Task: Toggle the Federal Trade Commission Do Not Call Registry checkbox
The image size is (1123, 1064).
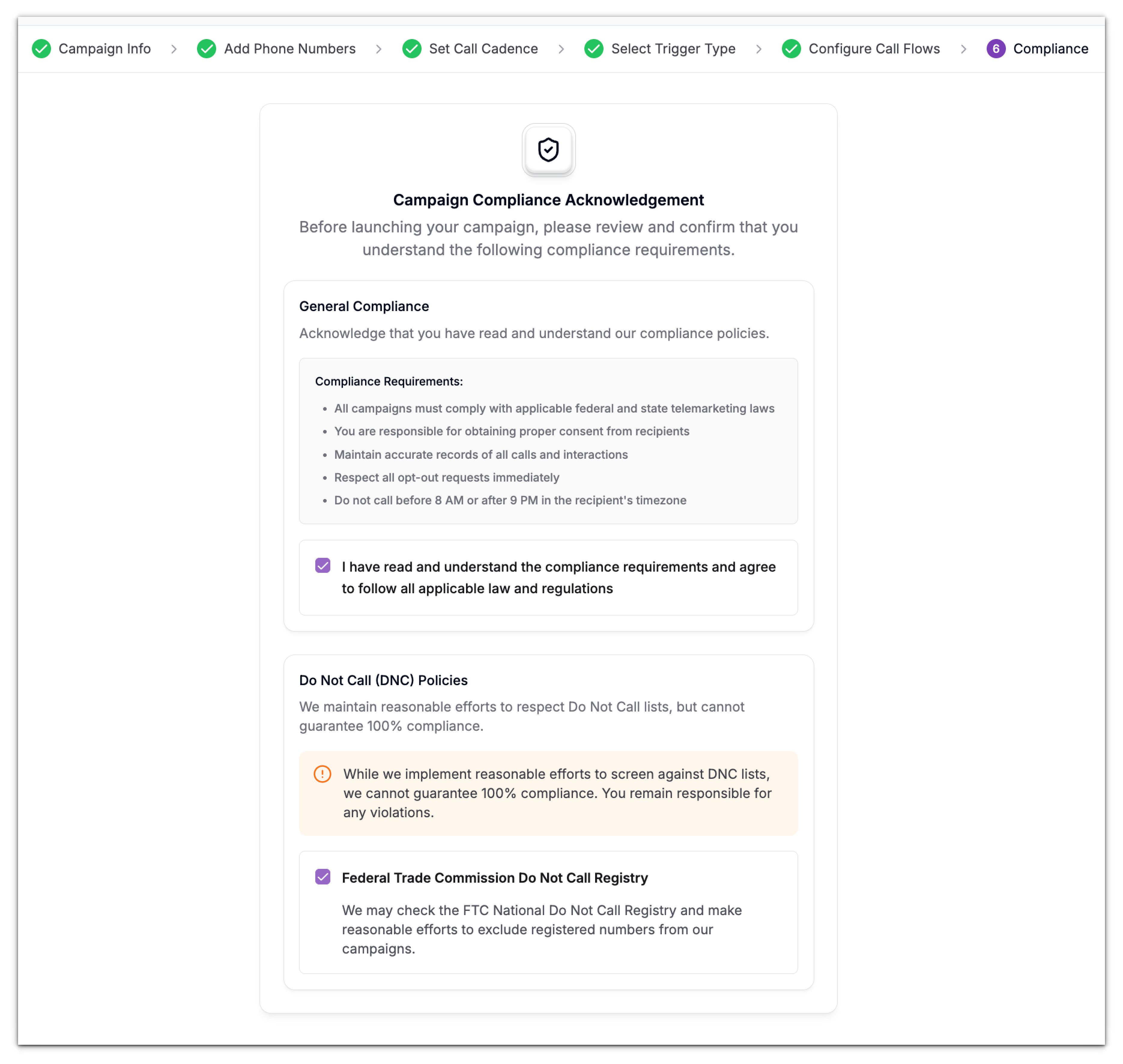Action: tap(323, 877)
